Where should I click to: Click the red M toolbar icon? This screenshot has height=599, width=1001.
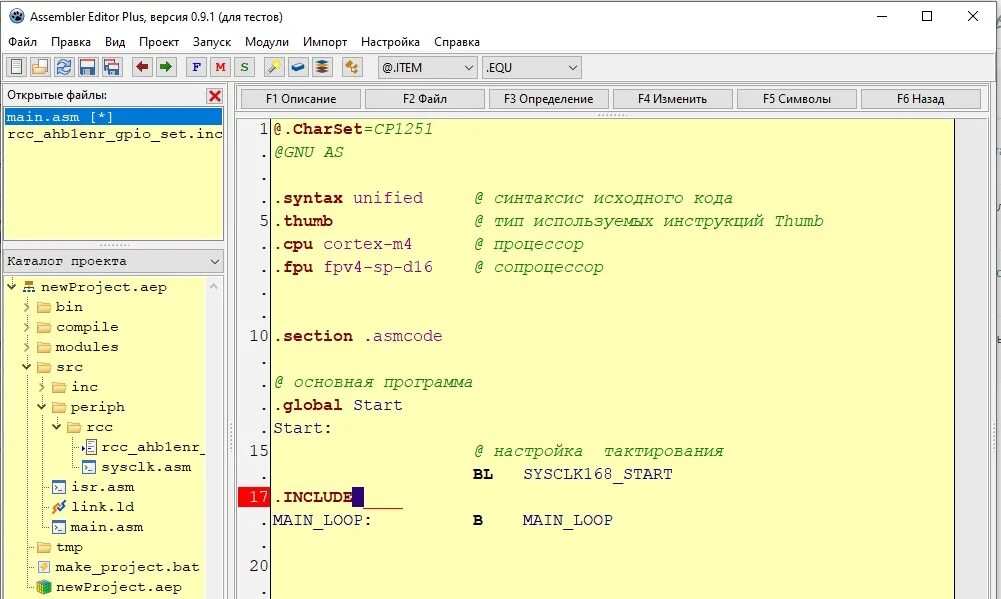(x=220, y=67)
